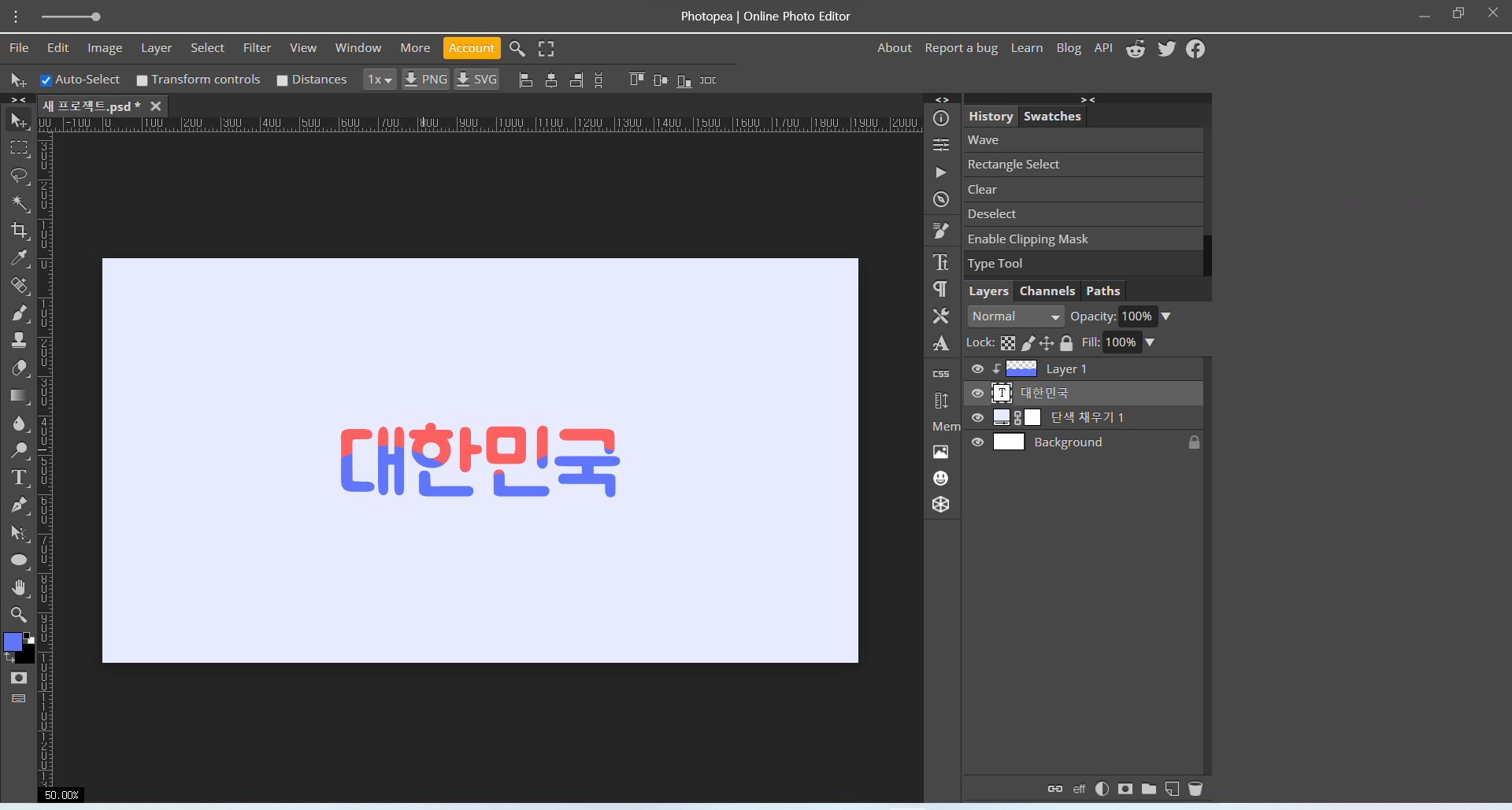The height and width of the screenshot is (810, 1512).
Task: Select the Lasso tool
Action: (19, 176)
